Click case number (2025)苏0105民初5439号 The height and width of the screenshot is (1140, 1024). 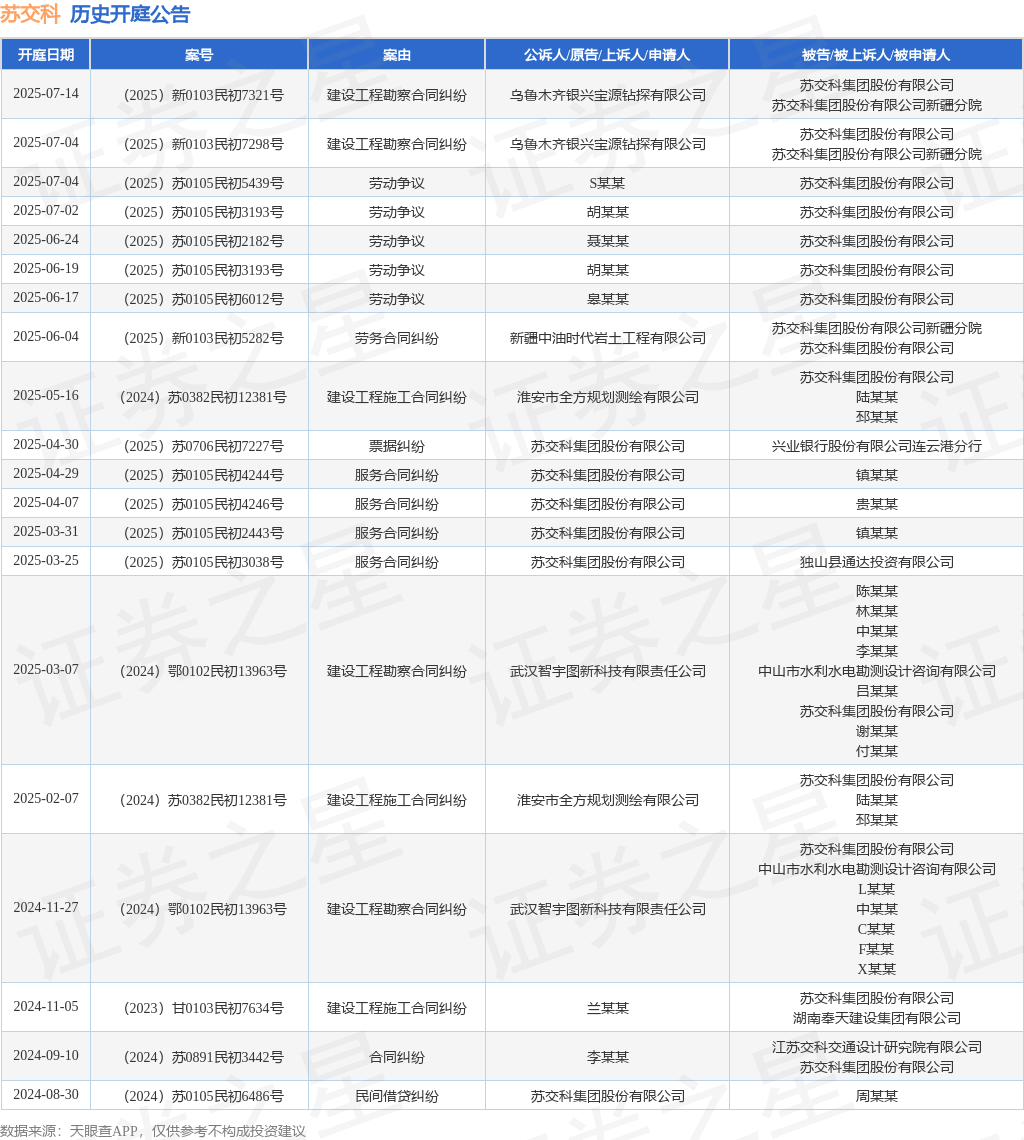click(x=203, y=183)
